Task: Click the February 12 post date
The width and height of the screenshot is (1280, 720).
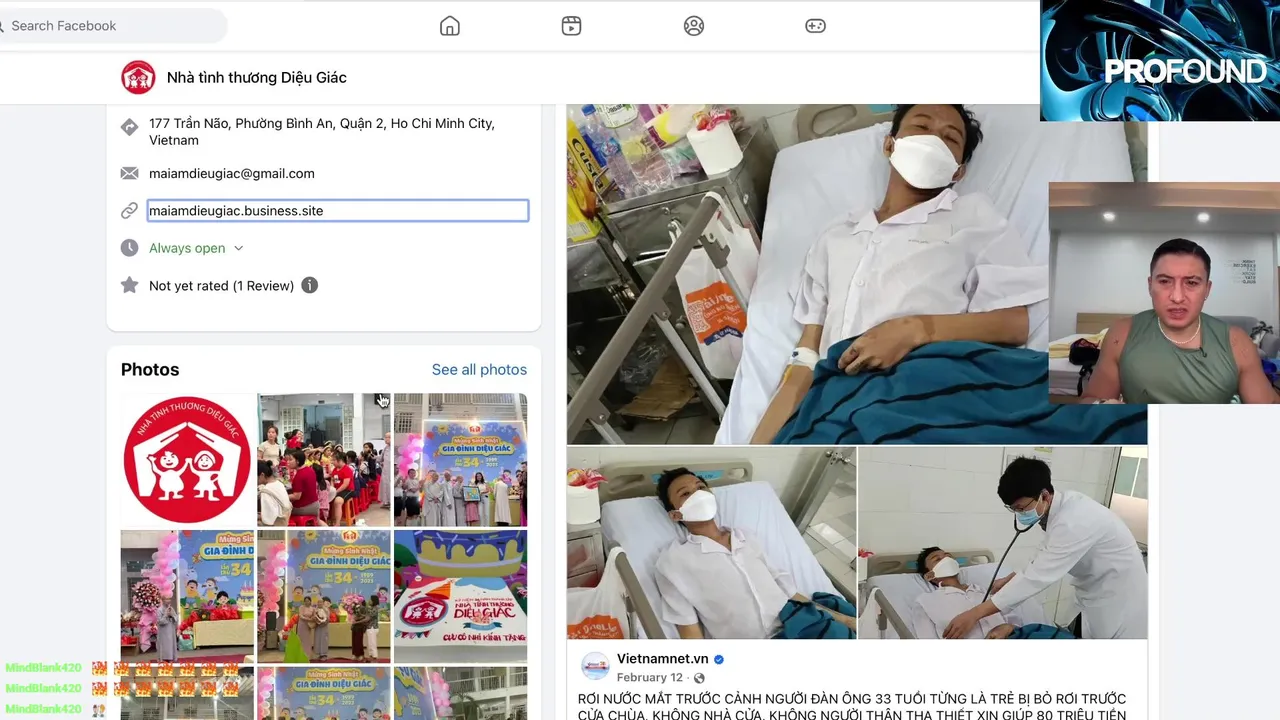Action: [649, 677]
